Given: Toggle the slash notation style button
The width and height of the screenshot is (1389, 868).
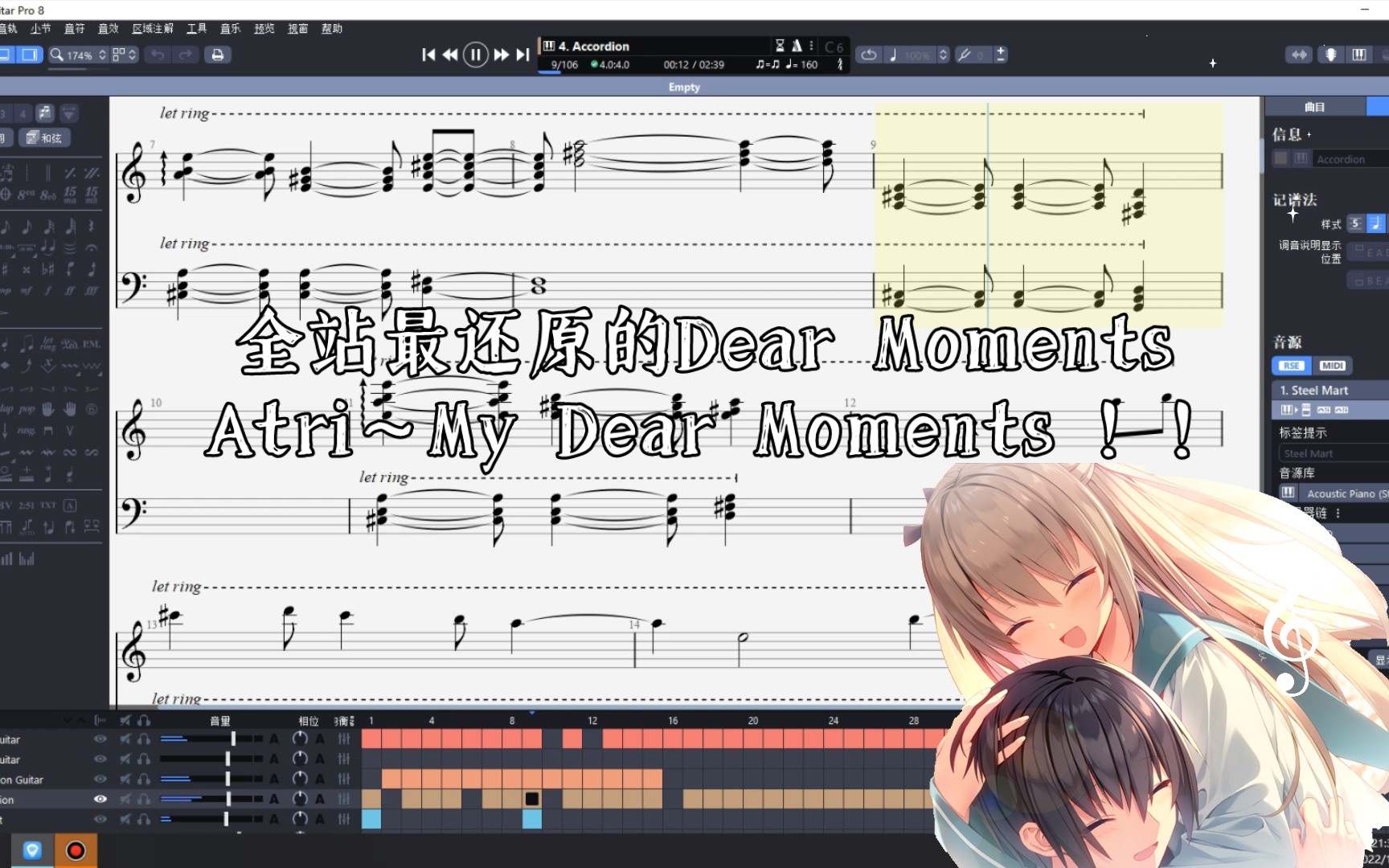Looking at the screenshot, I should click(1356, 223).
